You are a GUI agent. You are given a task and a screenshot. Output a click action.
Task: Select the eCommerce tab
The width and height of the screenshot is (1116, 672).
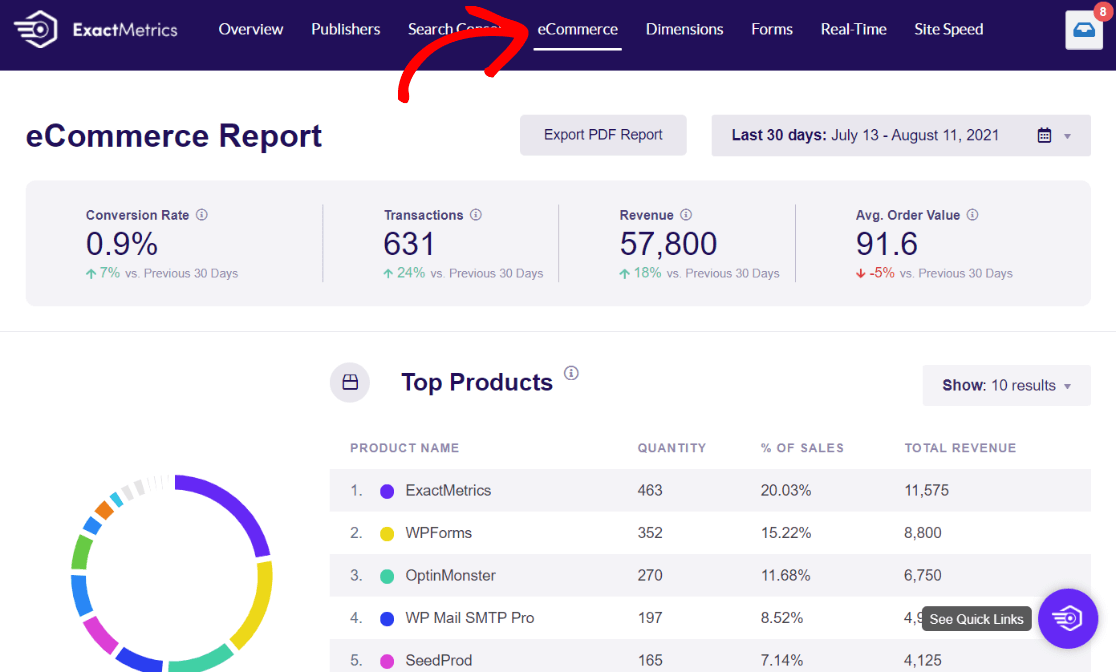[x=577, y=29]
